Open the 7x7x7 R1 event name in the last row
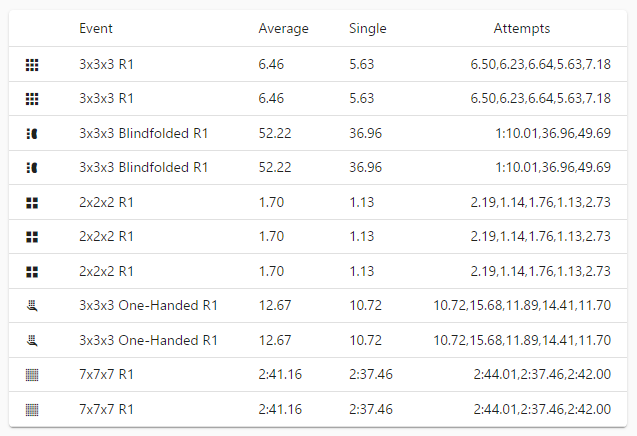 [x=106, y=409]
